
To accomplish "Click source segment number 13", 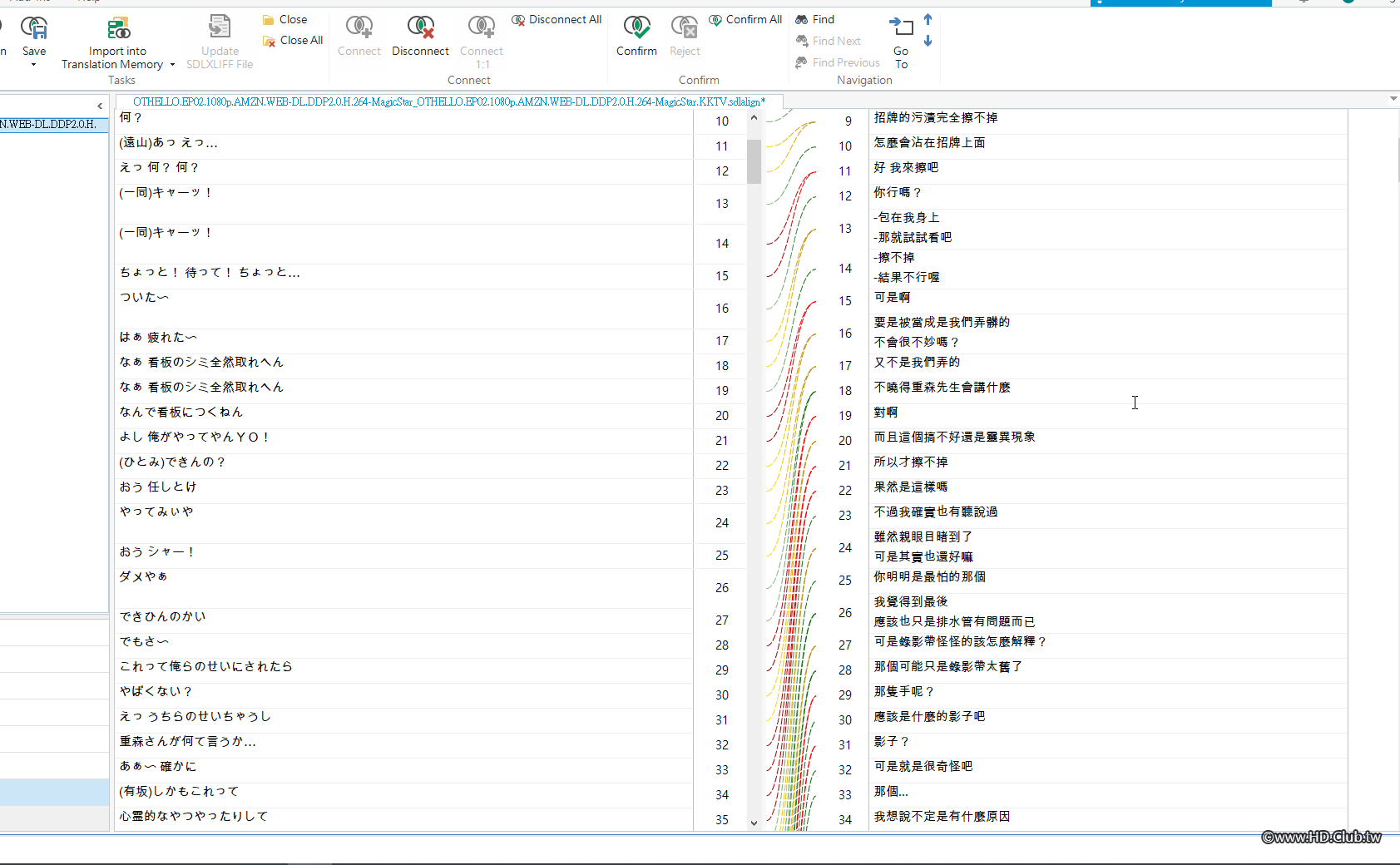I will 722,204.
